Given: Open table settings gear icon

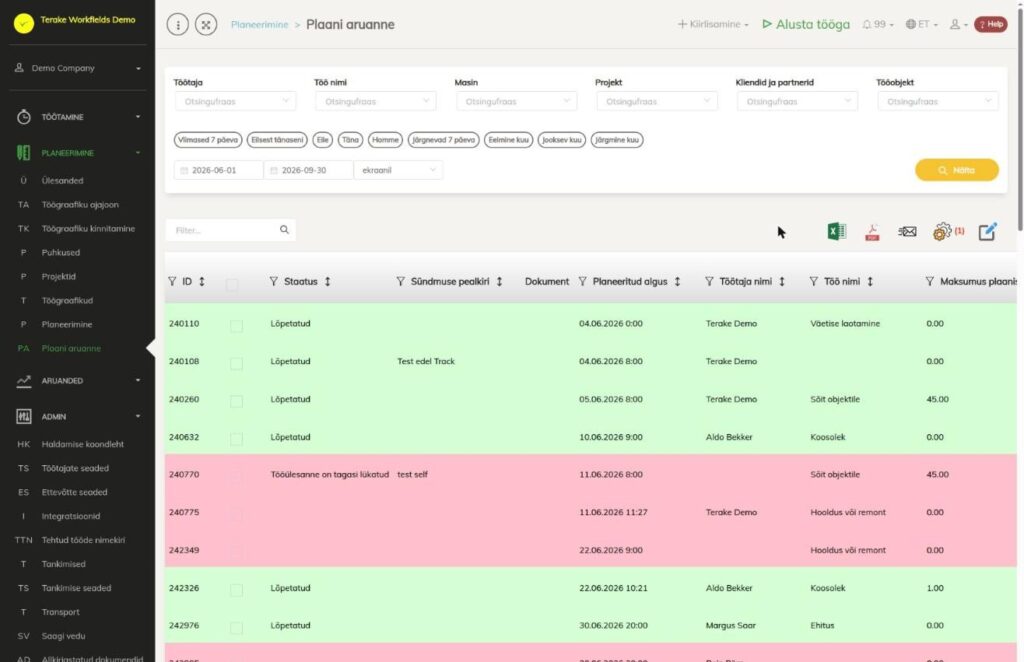Looking at the screenshot, I should [942, 231].
